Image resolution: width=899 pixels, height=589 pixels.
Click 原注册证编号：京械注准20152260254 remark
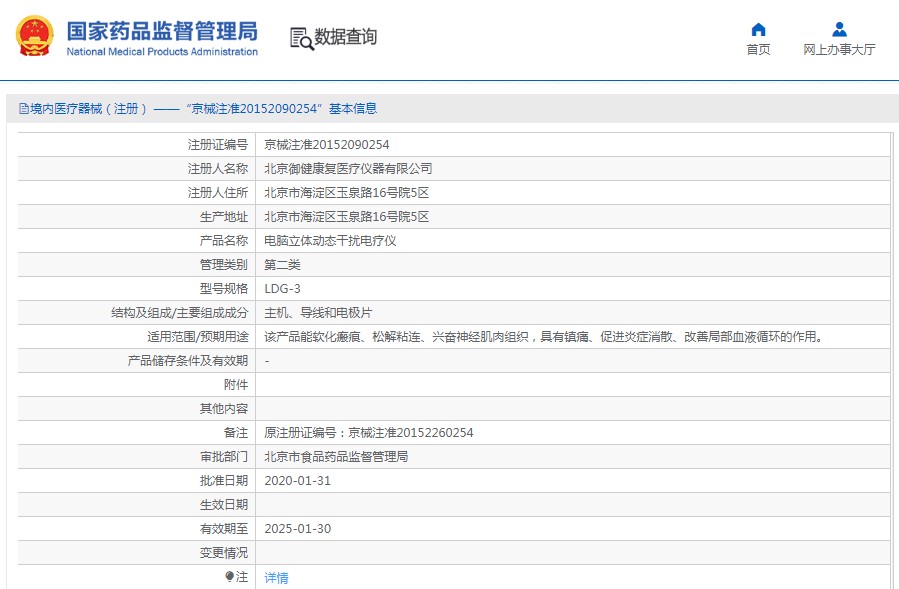click(x=369, y=433)
